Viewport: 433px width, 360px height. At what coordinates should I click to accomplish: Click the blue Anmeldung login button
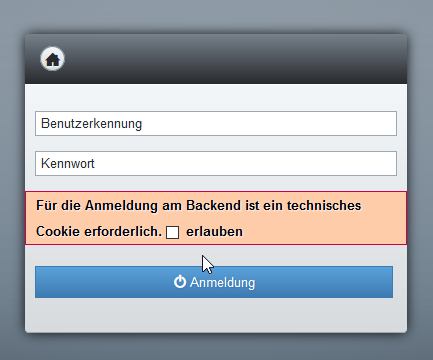(x=214, y=282)
